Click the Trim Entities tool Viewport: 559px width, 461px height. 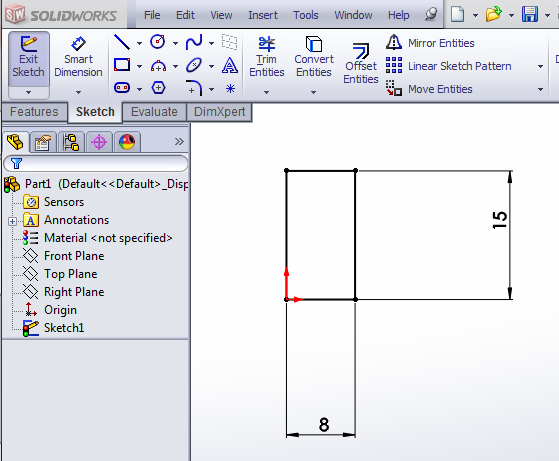(x=267, y=57)
